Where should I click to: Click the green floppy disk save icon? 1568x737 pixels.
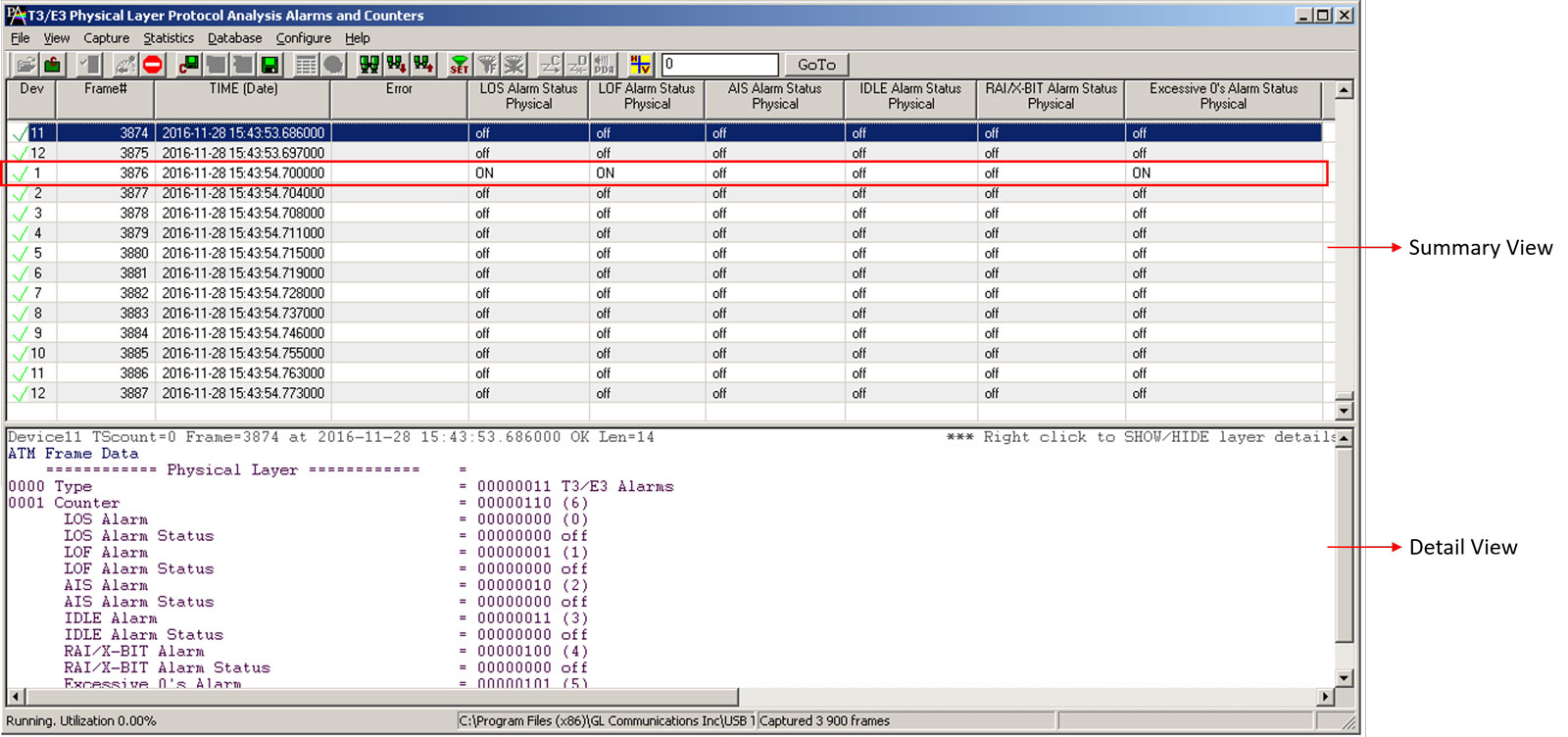[269, 65]
